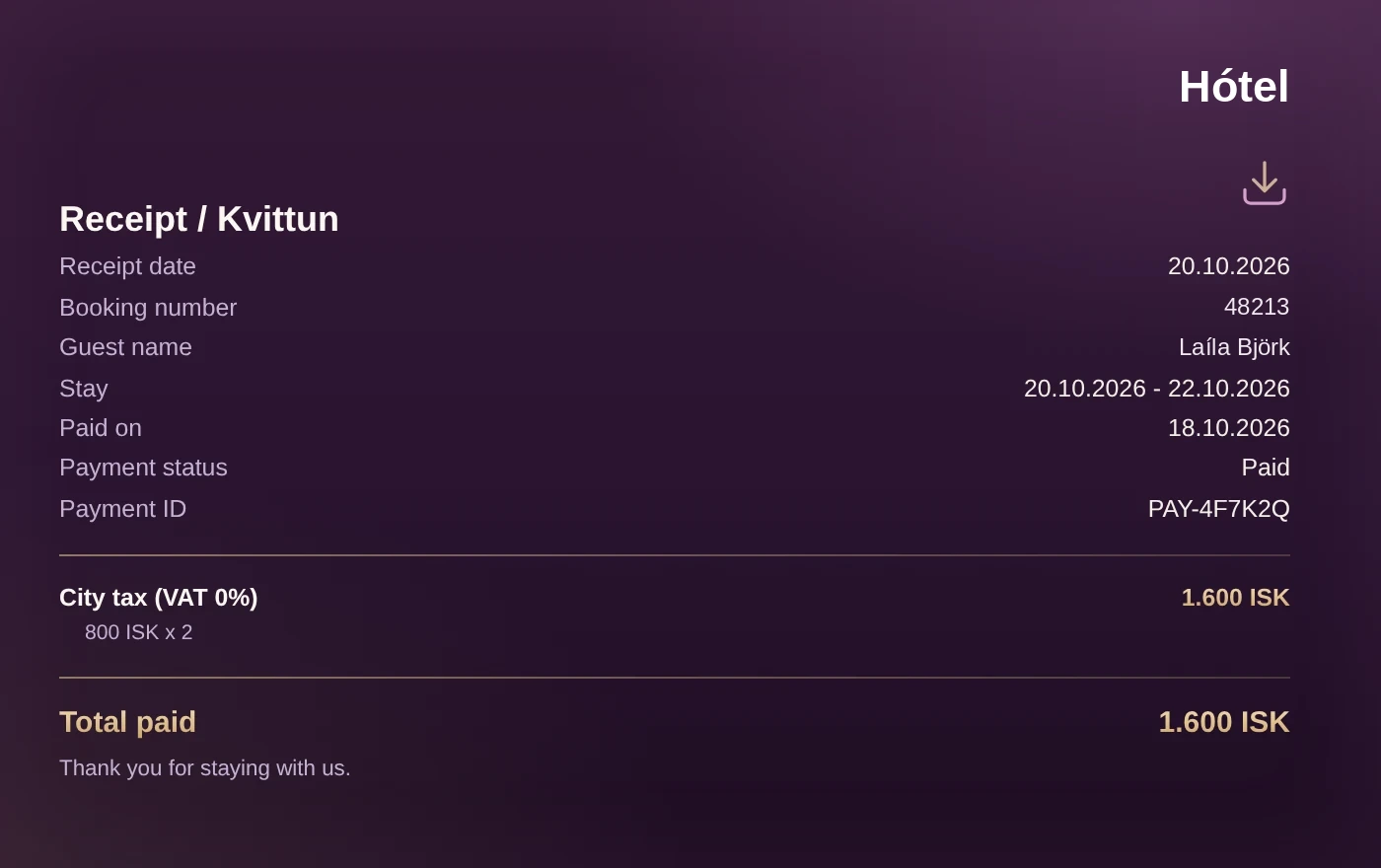Click the guest name Laíla Björk
This screenshot has width=1381, height=868.
(x=1234, y=347)
